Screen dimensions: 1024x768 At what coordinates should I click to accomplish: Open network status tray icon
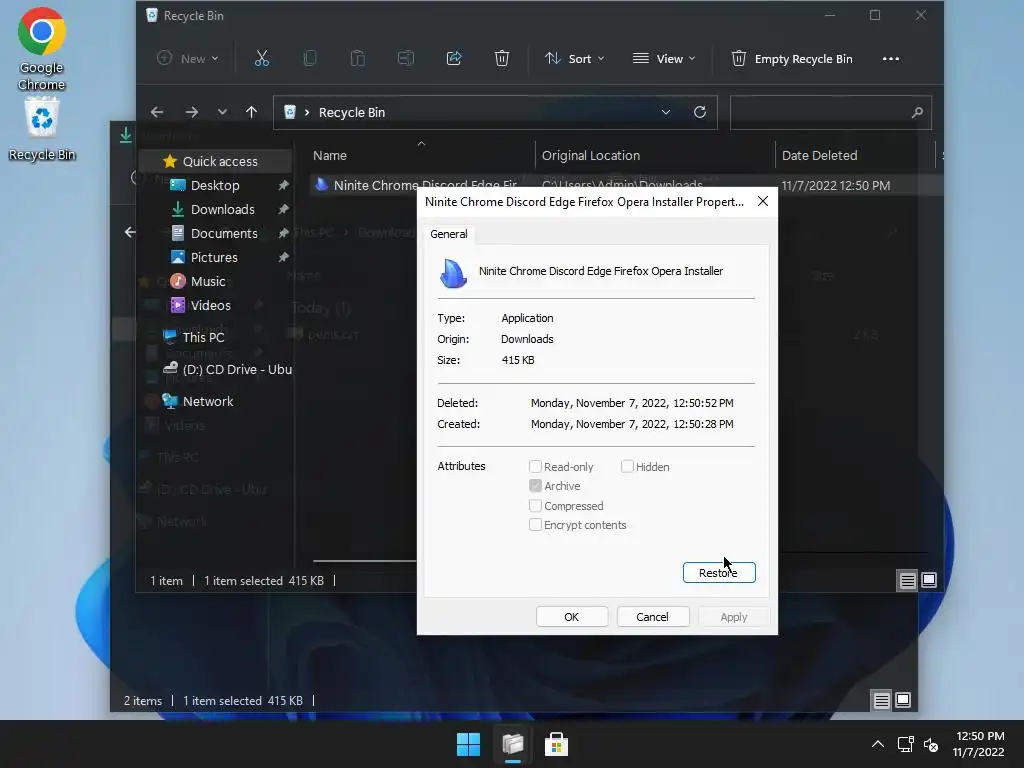(x=905, y=744)
